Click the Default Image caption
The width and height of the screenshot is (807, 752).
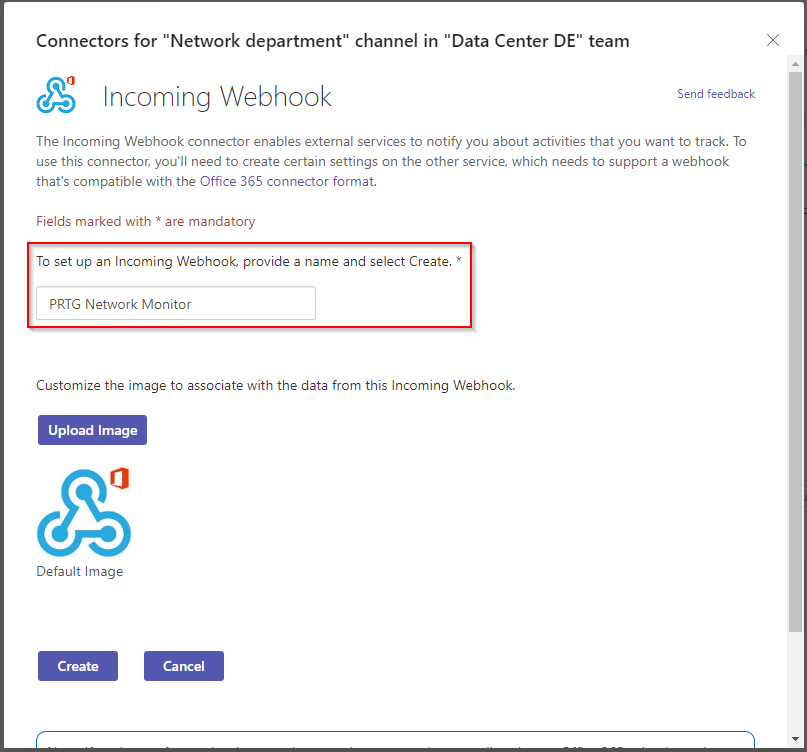(x=80, y=571)
